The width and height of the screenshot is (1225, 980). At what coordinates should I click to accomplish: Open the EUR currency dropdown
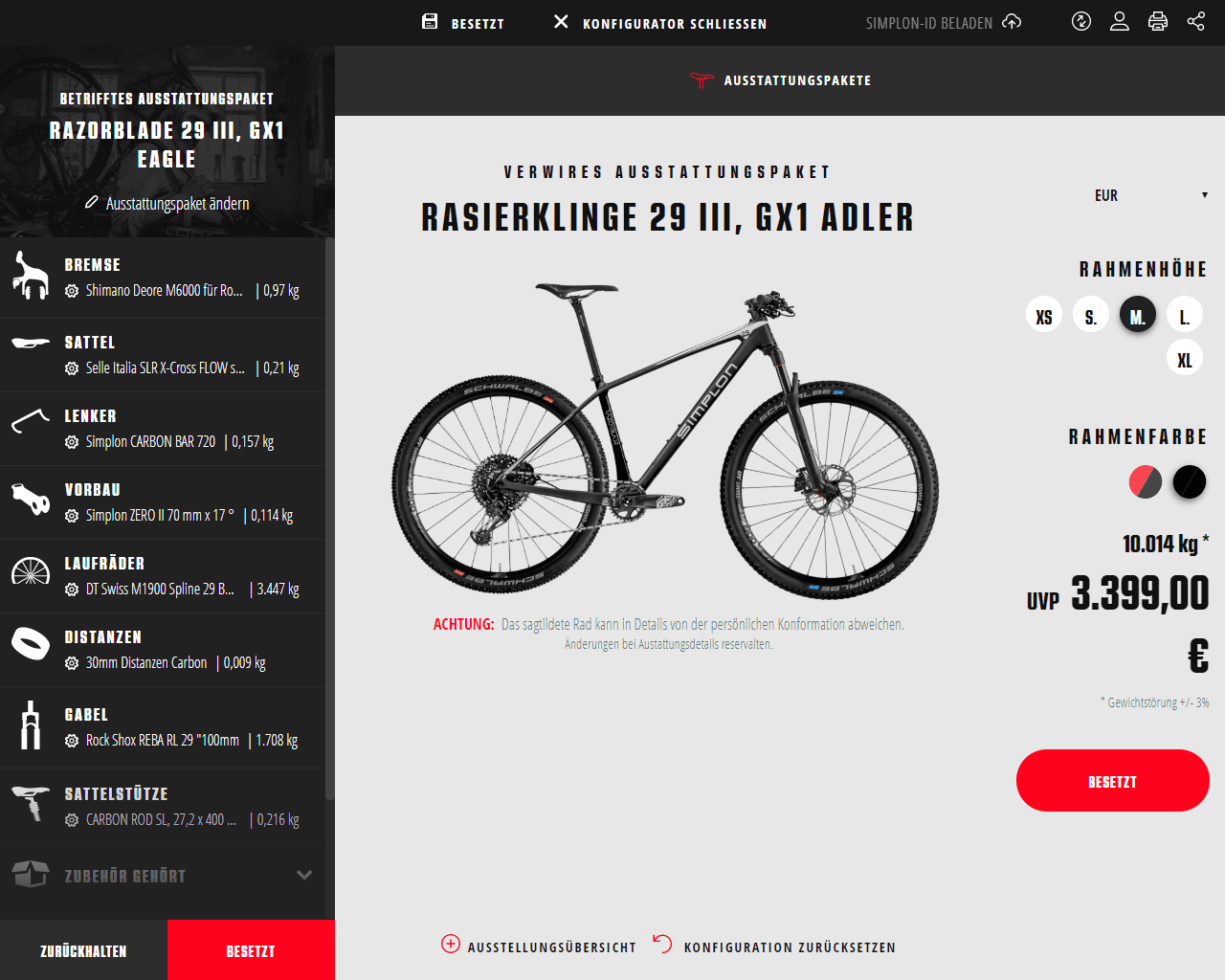1150,195
